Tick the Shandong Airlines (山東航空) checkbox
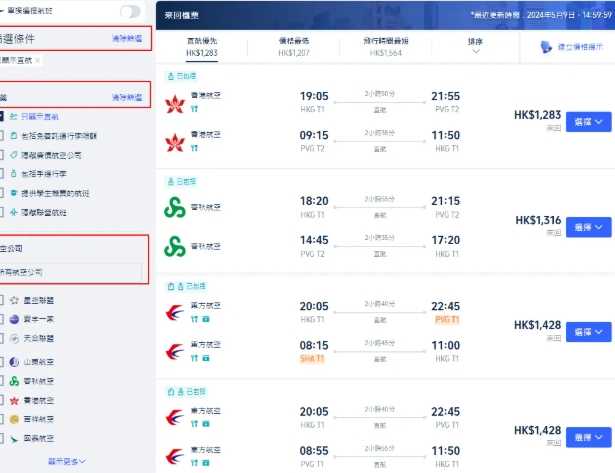Viewport: 615px width, 473px height. pyautogui.click(x=3, y=362)
